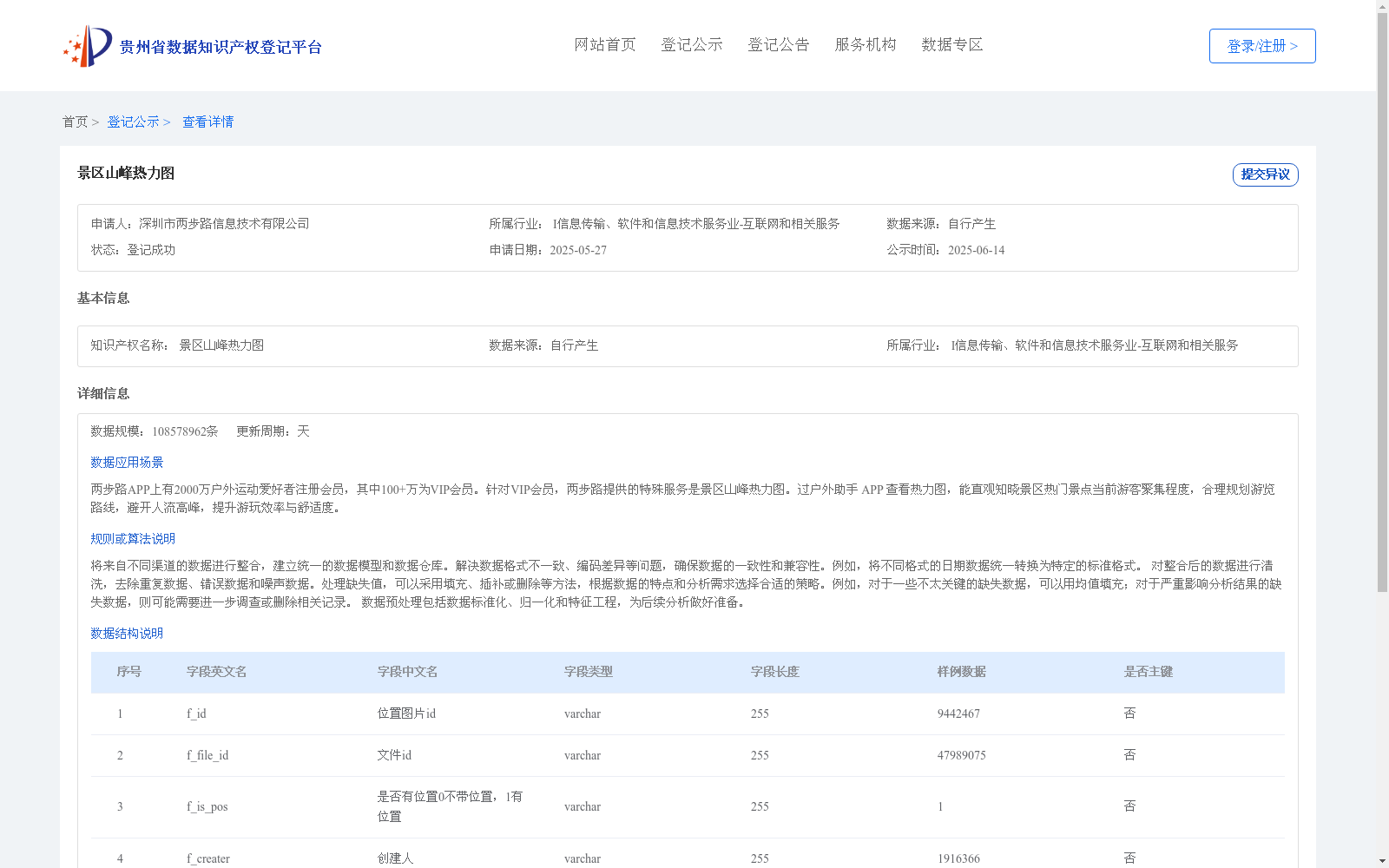Click application date 2025-05-27
Image resolution: width=1389 pixels, height=868 pixels.
[x=578, y=250]
